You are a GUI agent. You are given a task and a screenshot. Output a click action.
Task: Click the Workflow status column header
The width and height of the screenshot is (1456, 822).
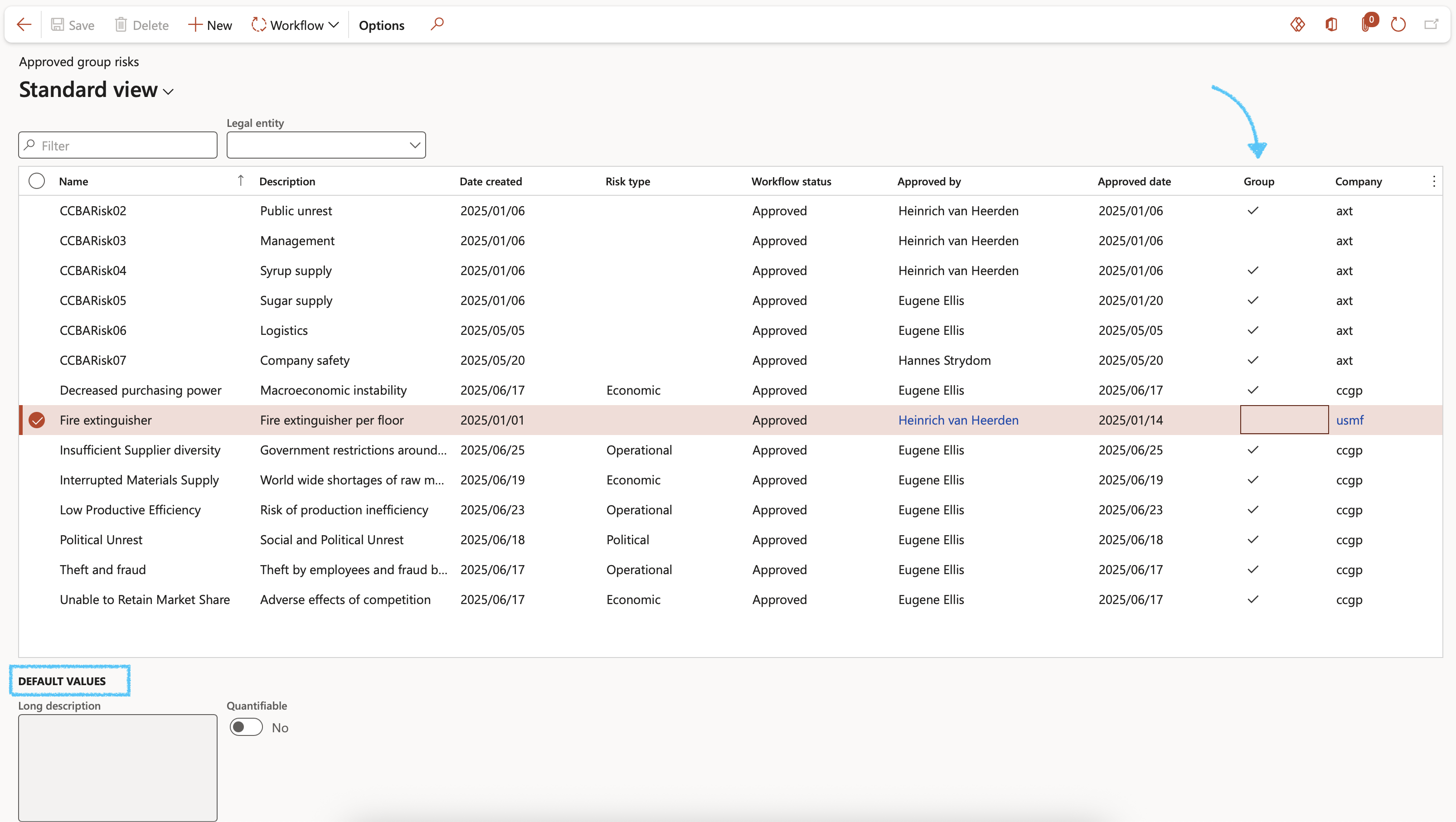click(x=791, y=181)
